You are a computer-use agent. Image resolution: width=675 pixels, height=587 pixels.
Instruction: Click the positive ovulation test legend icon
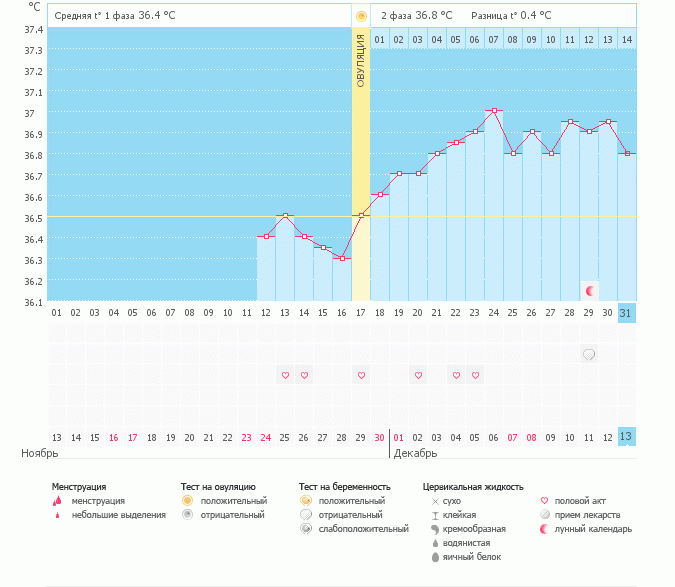tap(186, 500)
